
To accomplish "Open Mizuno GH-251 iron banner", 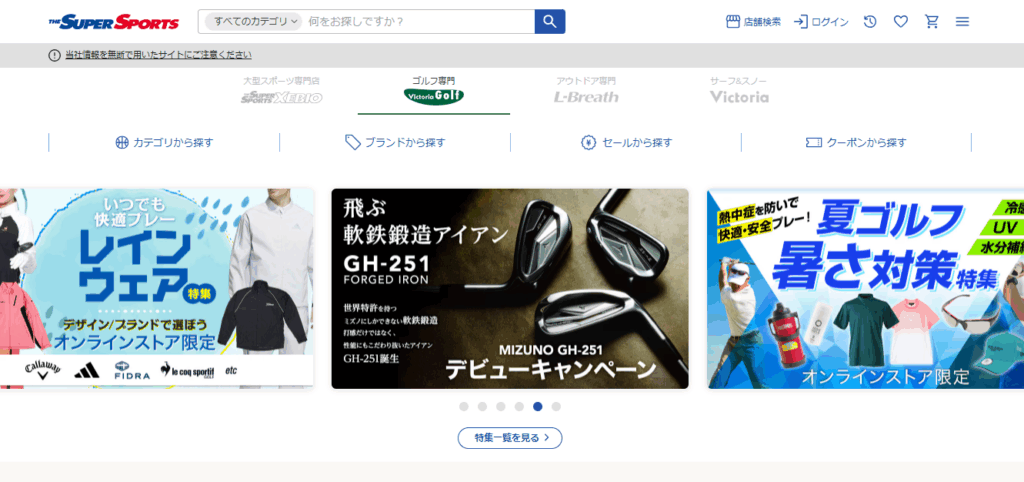I will coord(510,289).
